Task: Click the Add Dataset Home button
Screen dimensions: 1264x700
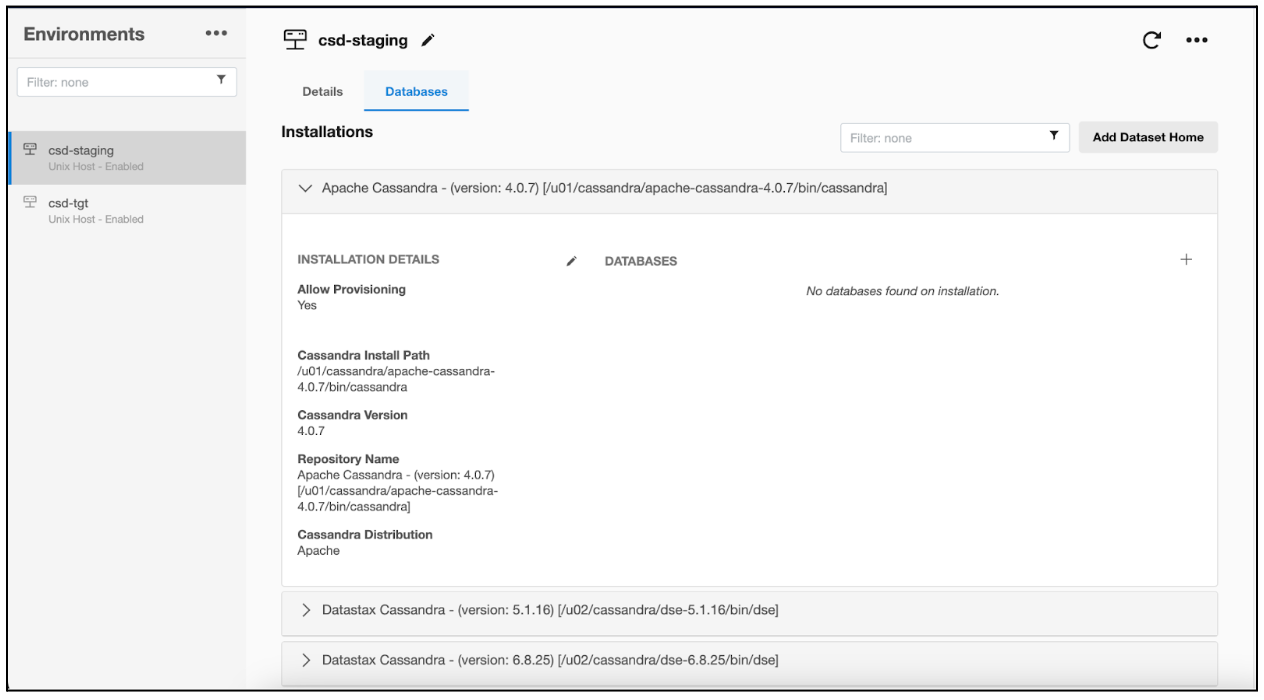Action: (1147, 138)
